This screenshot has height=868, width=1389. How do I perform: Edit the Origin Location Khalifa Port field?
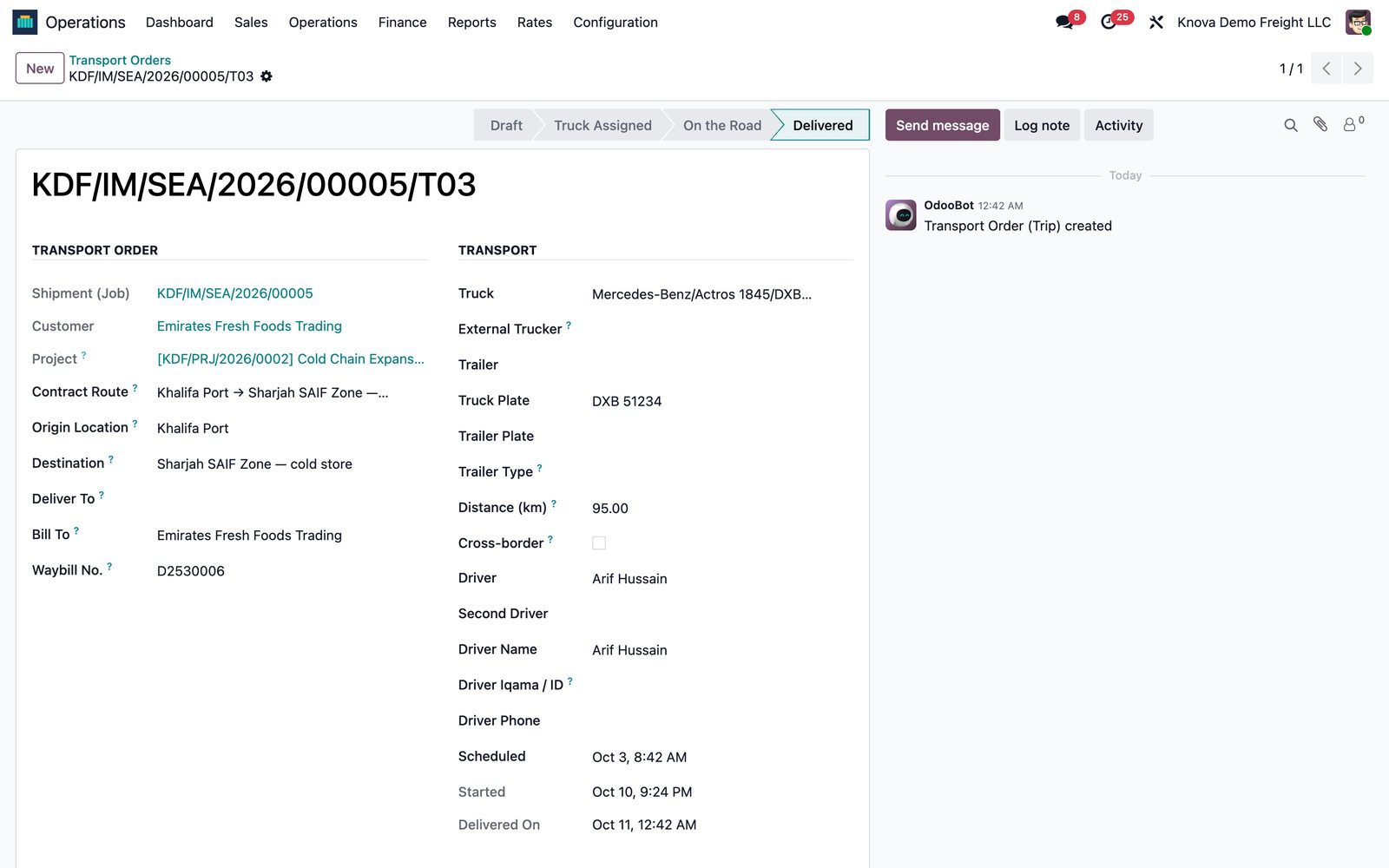pos(291,428)
